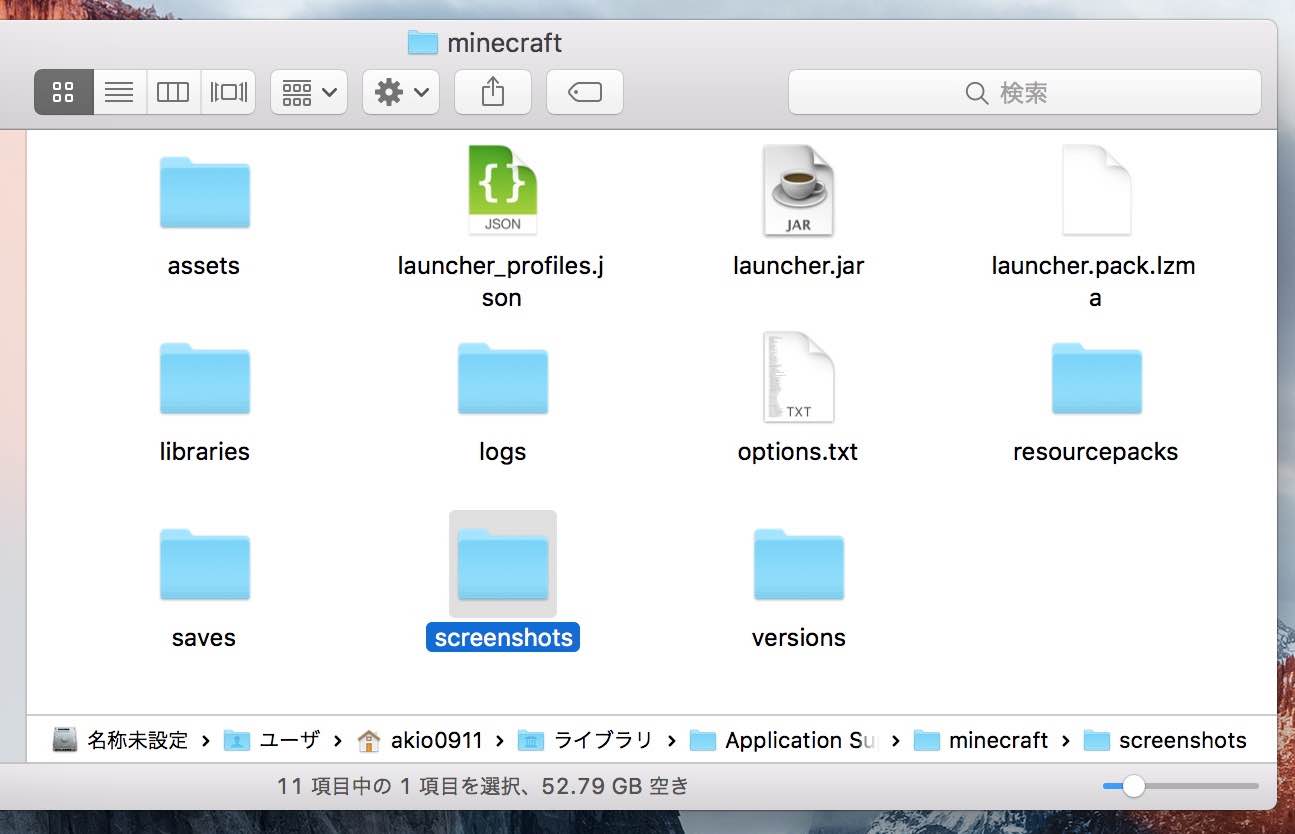Click screenshots in path bar
Viewport: 1295px width, 834px height.
pyautogui.click(x=1166, y=740)
